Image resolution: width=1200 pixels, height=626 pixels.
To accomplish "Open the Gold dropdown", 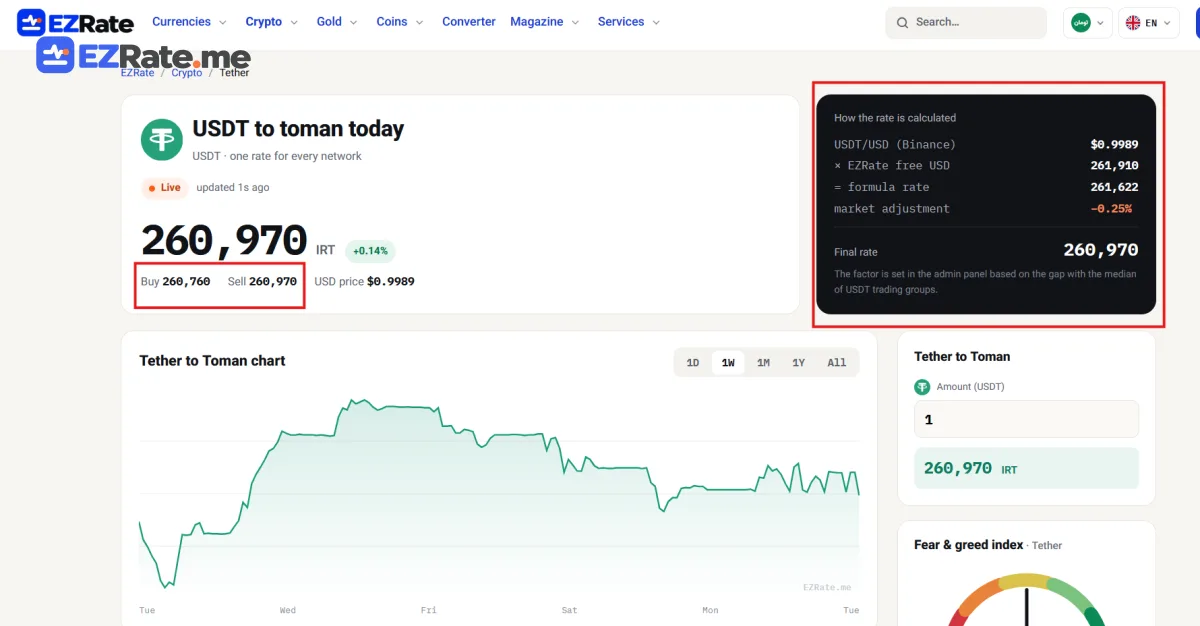I will click(337, 22).
